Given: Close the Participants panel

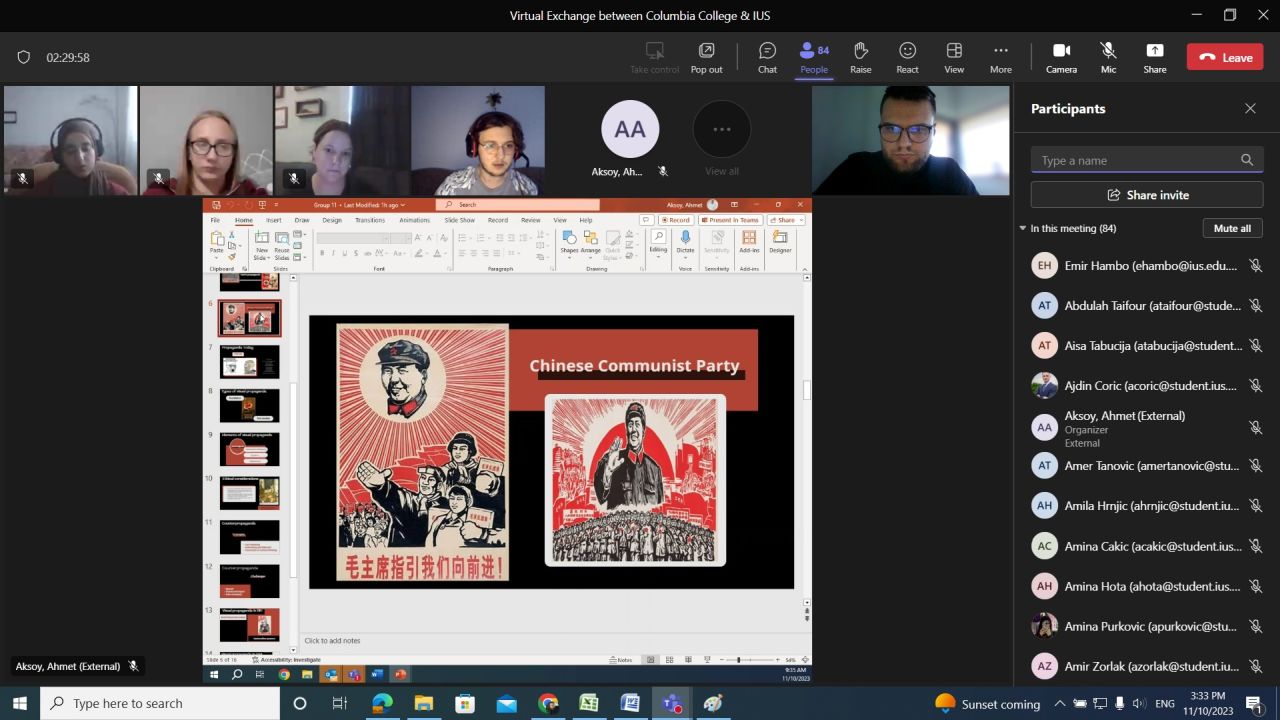Looking at the screenshot, I should (1250, 108).
